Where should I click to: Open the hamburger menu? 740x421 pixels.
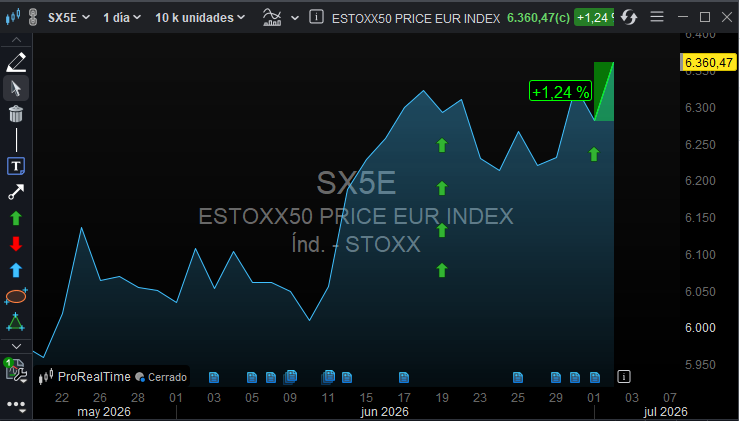pos(657,17)
